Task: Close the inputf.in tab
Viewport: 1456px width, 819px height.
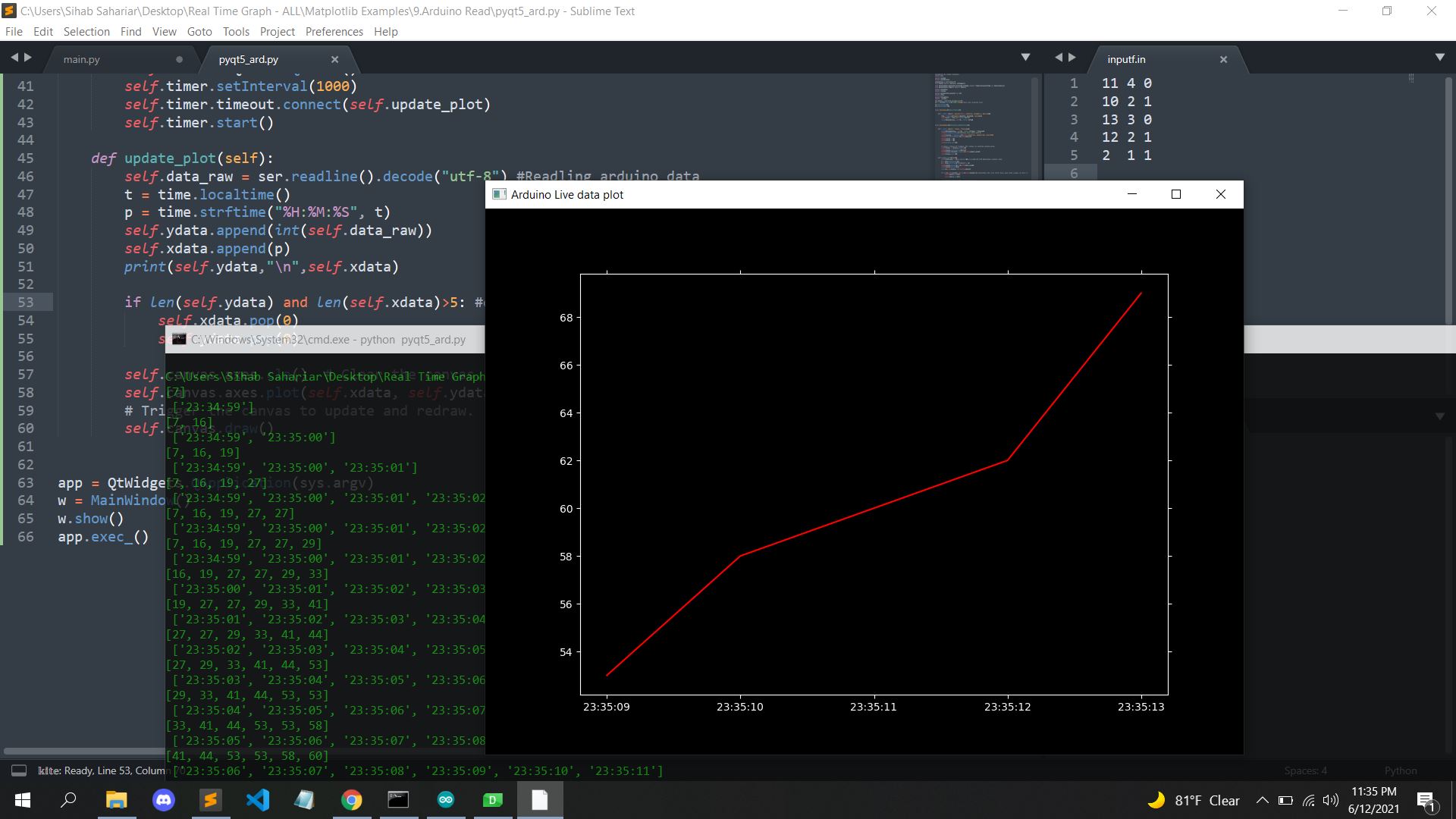Action: point(1223,59)
